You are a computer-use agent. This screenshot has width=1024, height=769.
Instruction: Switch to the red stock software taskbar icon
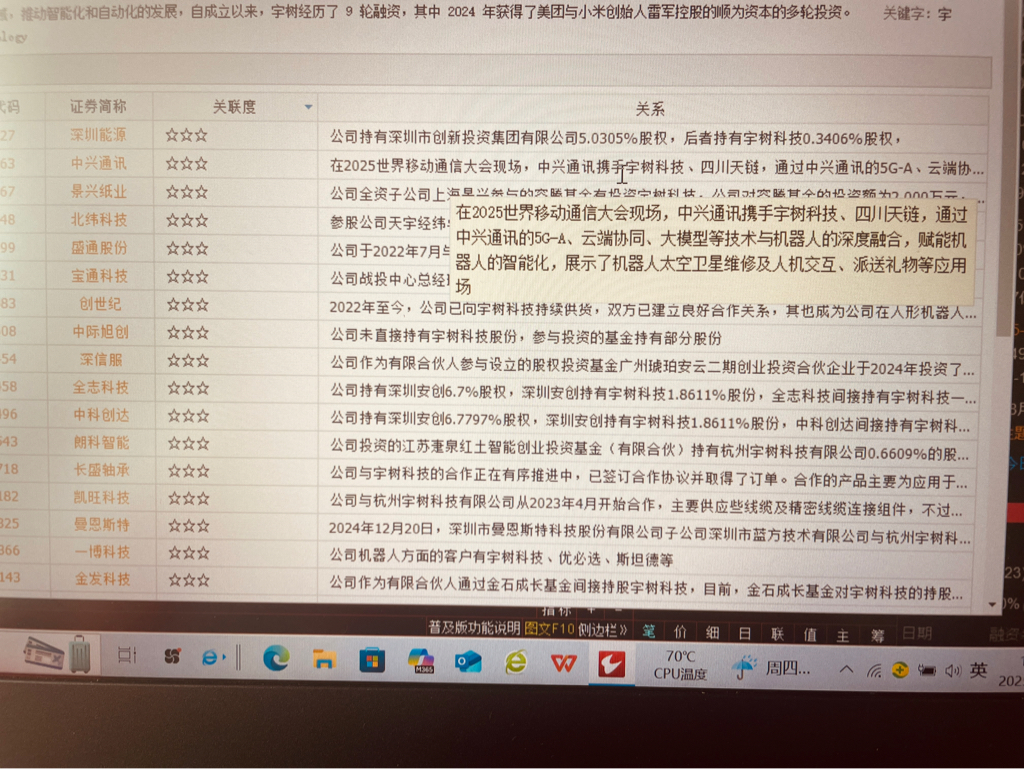point(612,665)
